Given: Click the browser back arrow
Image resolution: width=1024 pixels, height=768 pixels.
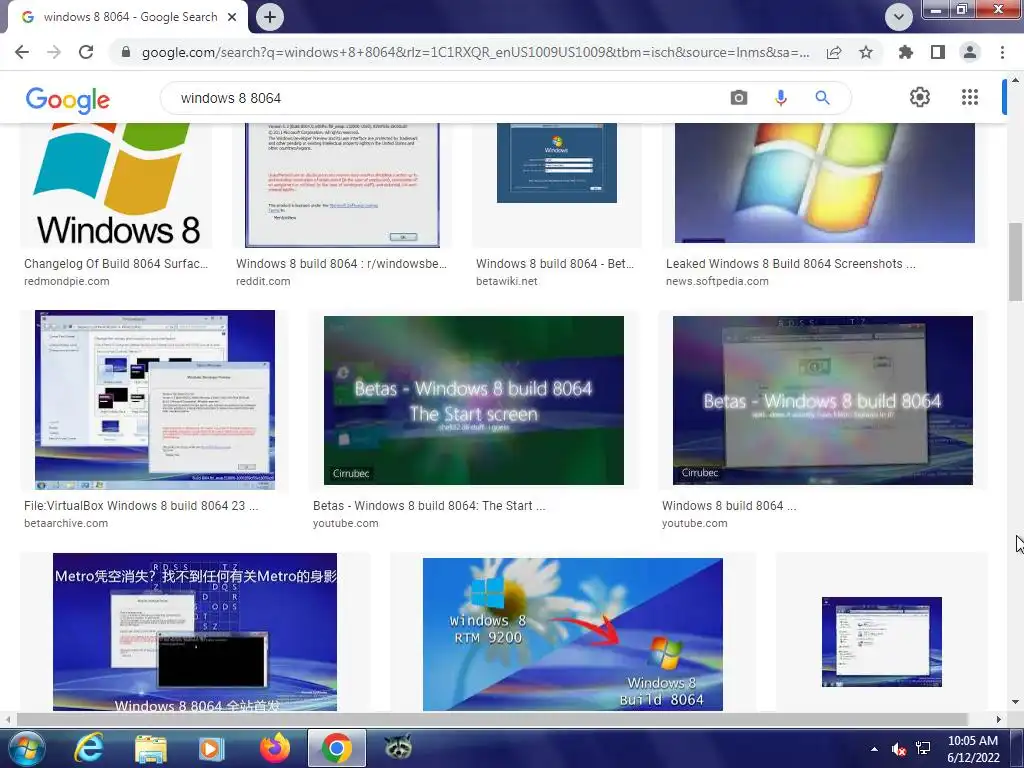Looking at the screenshot, I should [22, 52].
